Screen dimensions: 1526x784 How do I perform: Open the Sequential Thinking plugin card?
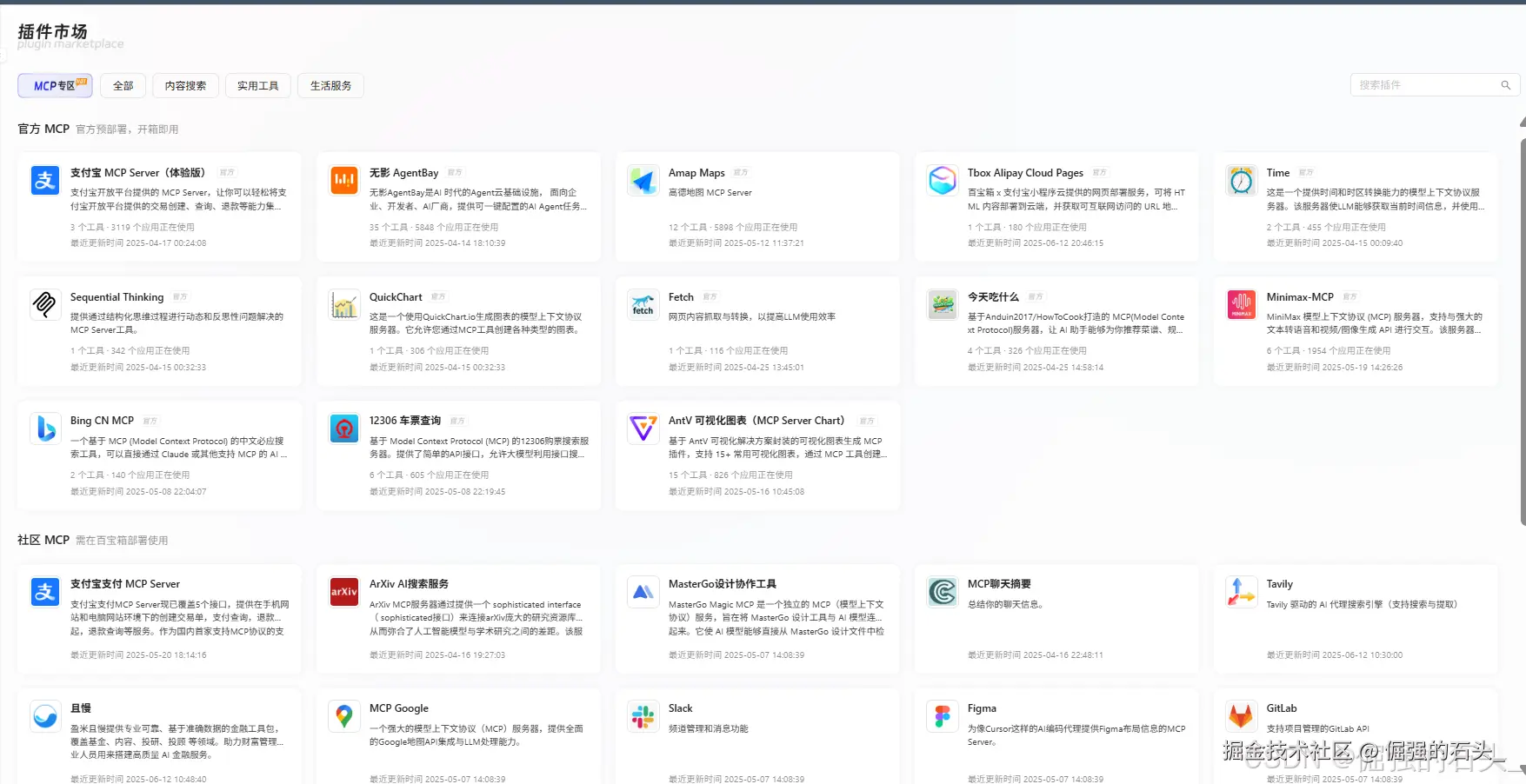coord(159,330)
